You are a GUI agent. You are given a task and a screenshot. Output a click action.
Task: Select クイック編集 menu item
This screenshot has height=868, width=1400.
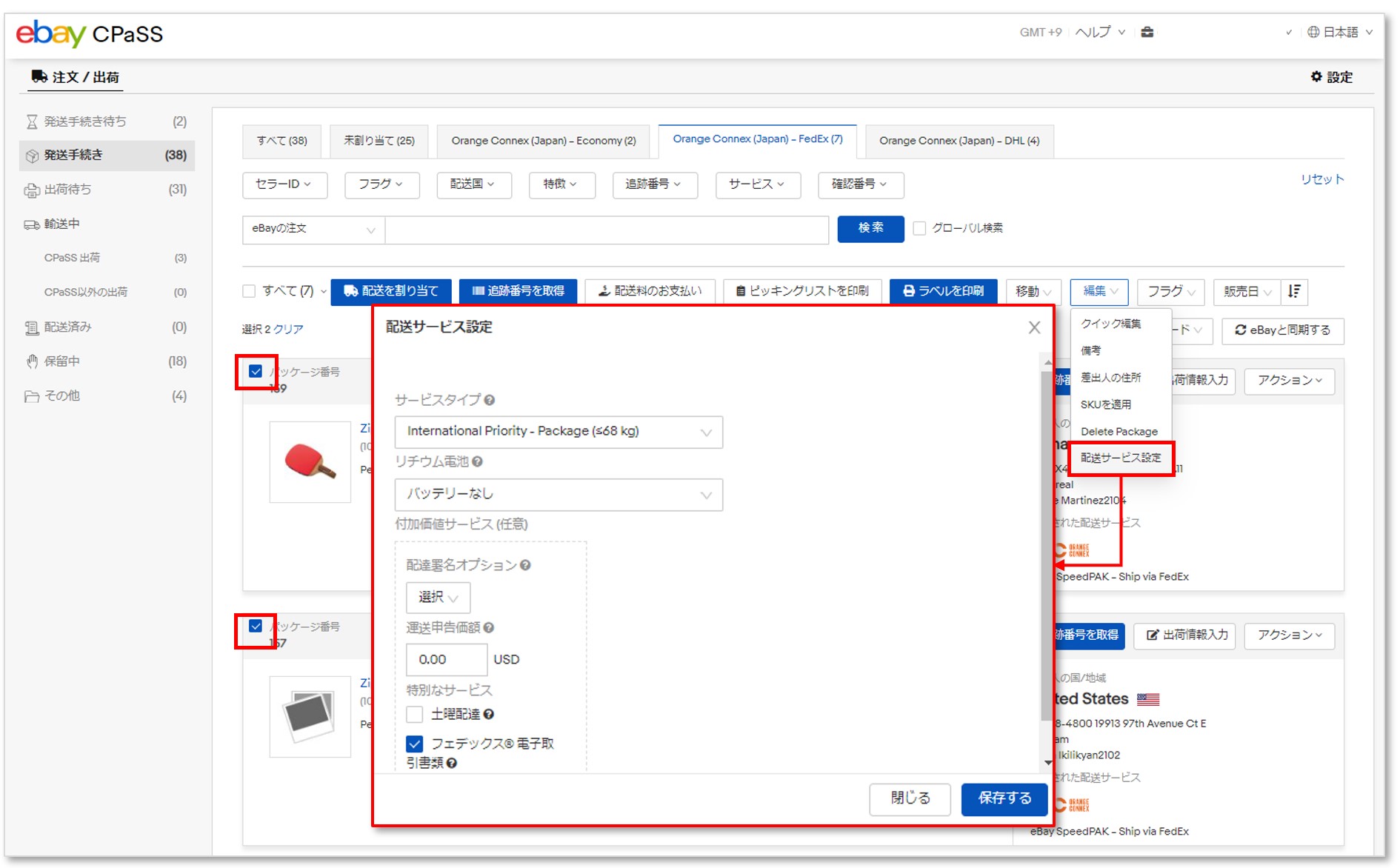1110,324
